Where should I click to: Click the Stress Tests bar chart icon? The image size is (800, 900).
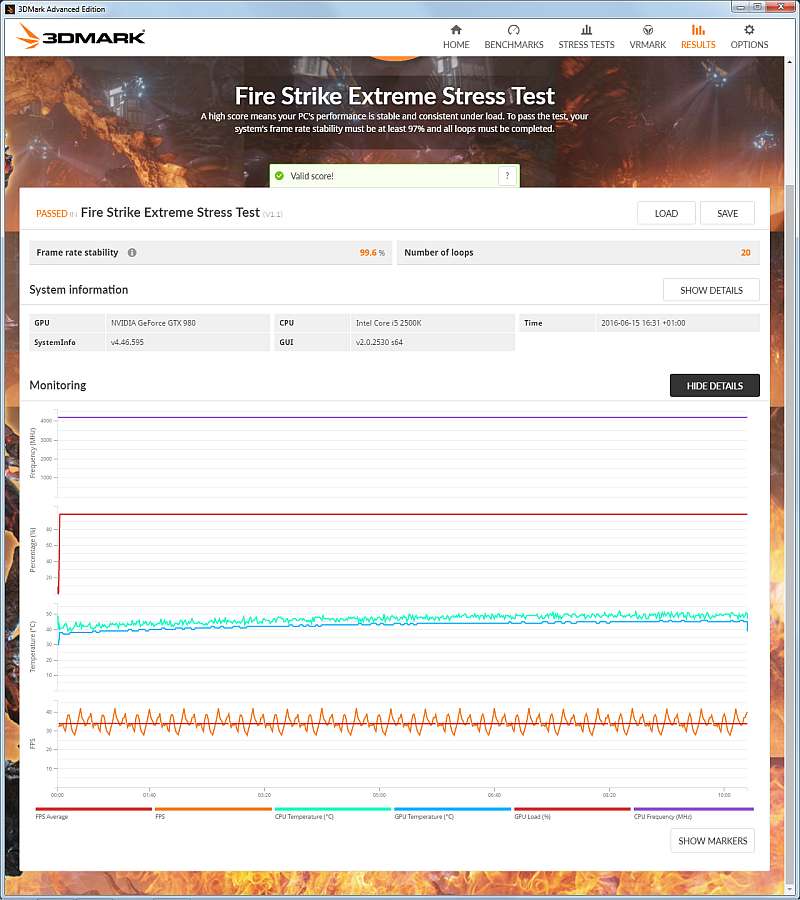pyautogui.click(x=587, y=30)
